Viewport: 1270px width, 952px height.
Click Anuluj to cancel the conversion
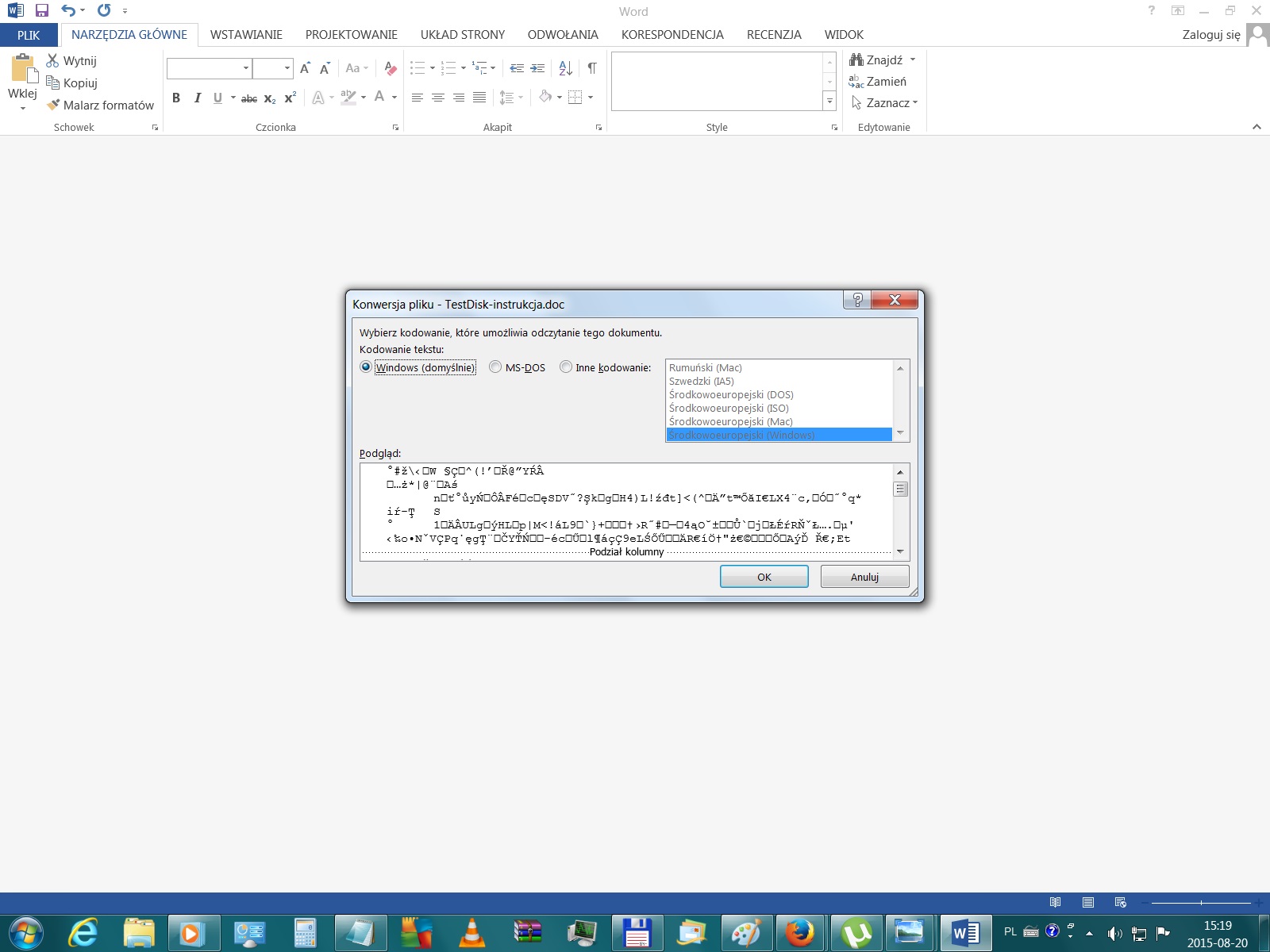(864, 577)
